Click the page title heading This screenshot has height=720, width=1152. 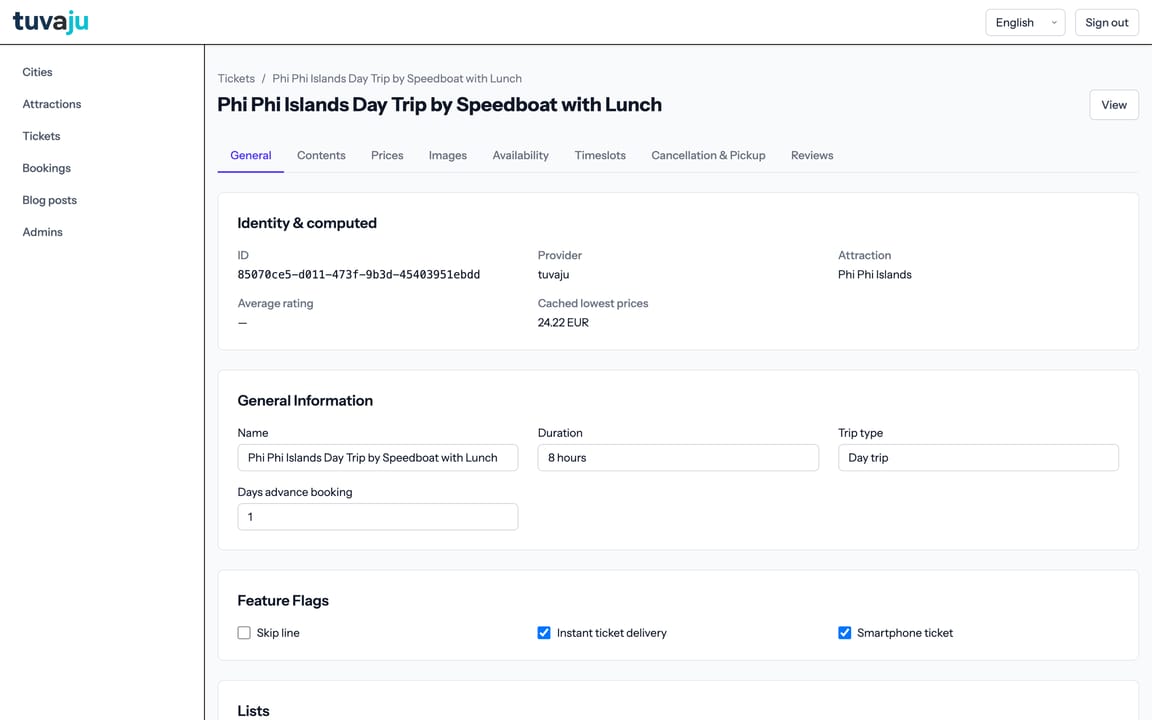[439, 104]
